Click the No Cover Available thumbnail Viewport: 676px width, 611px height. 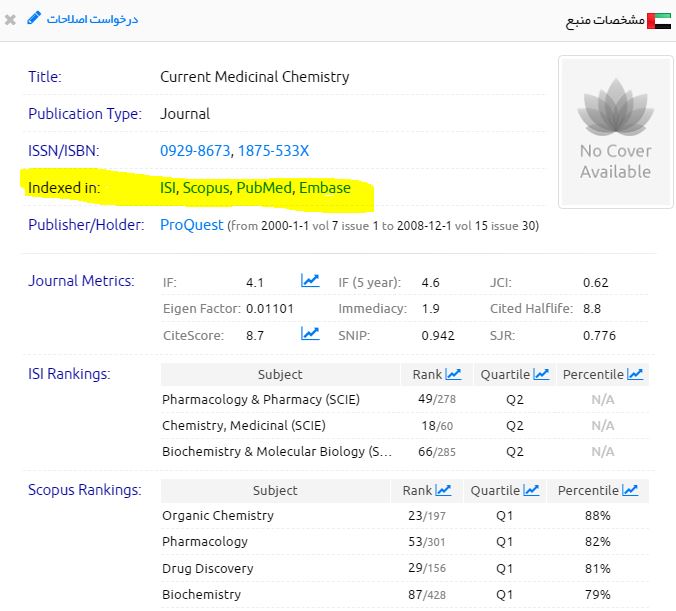[x=614, y=132]
